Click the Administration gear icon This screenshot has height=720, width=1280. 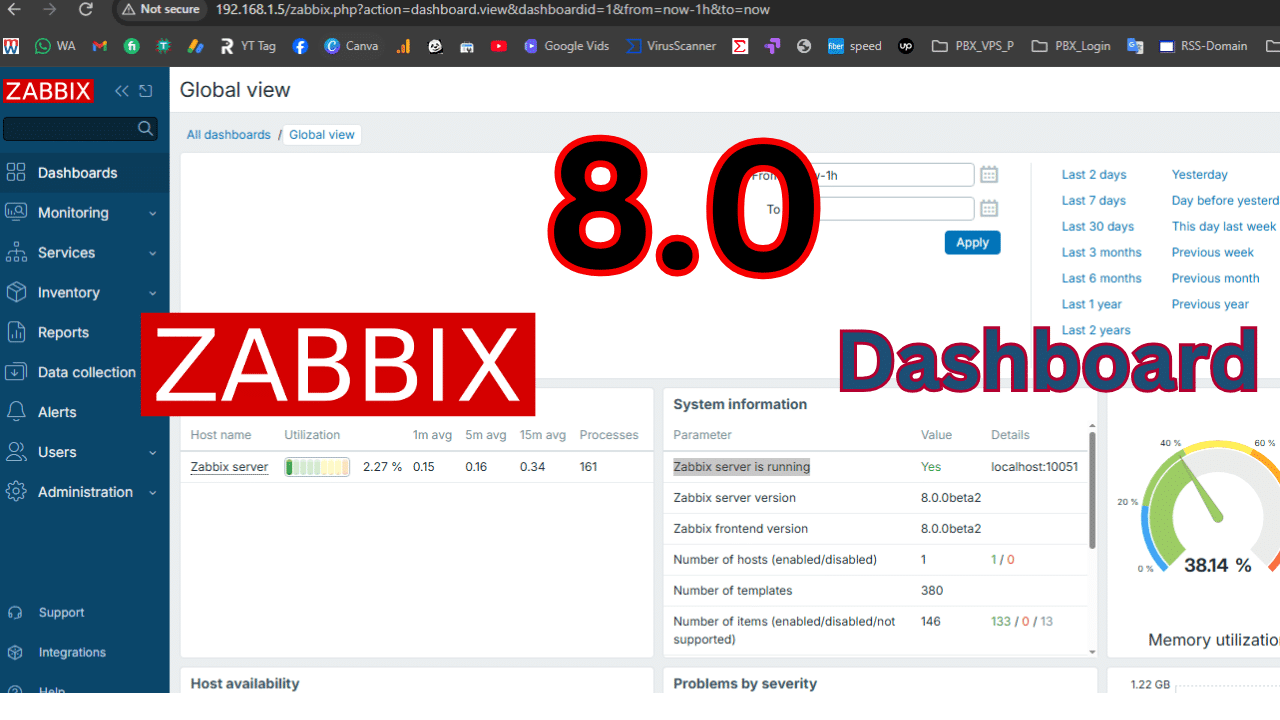click(16, 492)
